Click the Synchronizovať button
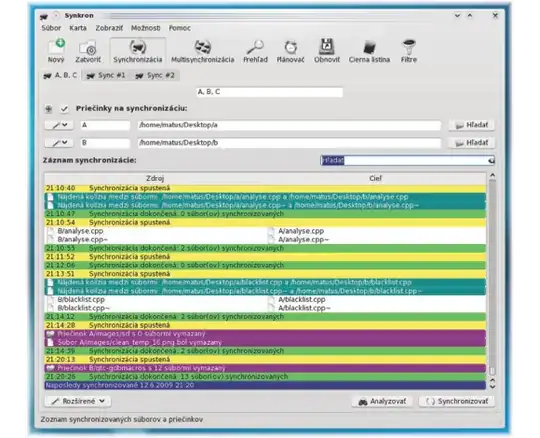The width and height of the screenshot is (540, 438). click(457, 401)
